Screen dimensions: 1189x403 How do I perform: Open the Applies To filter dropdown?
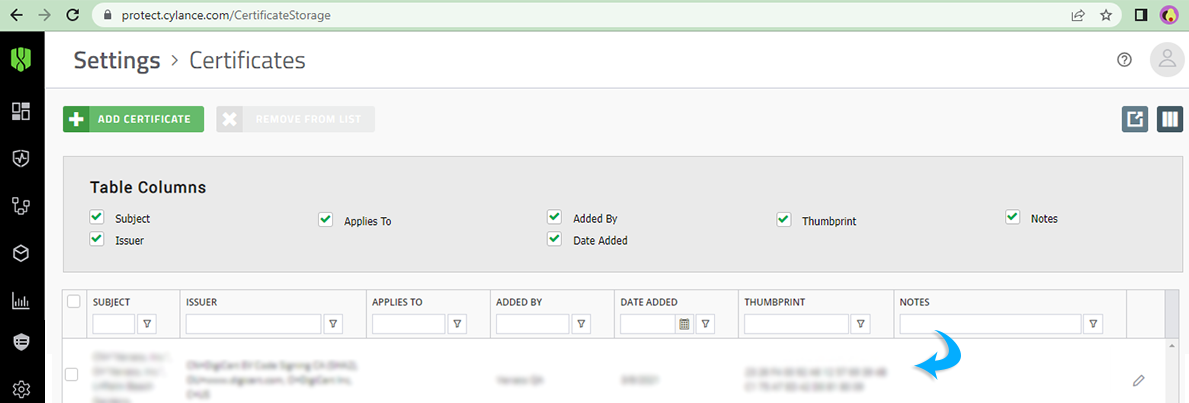tap(457, 324)
